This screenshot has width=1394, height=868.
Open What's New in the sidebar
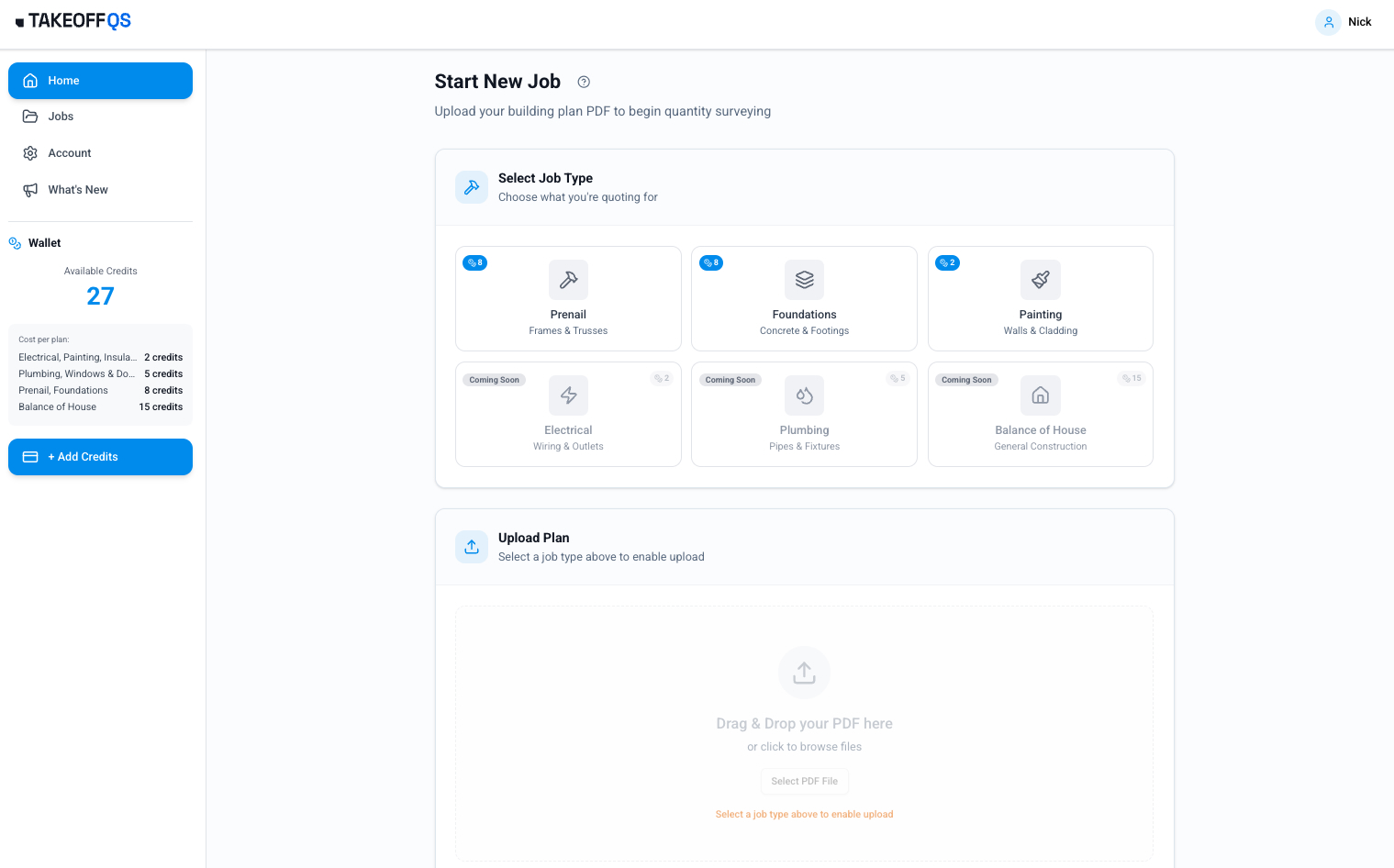(x=78, y=190)
